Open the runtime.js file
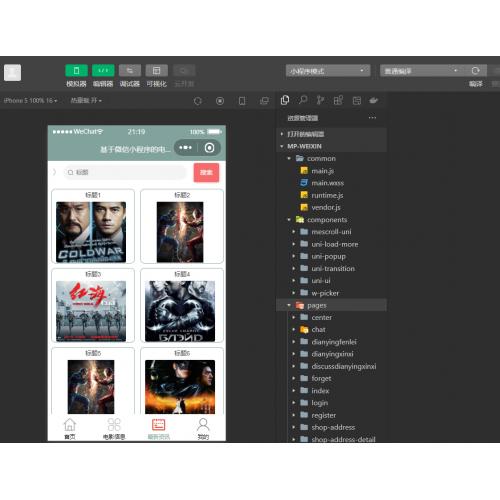Image resolution: width=500 pixels, height=500 pixels. [x=332, y=195]
